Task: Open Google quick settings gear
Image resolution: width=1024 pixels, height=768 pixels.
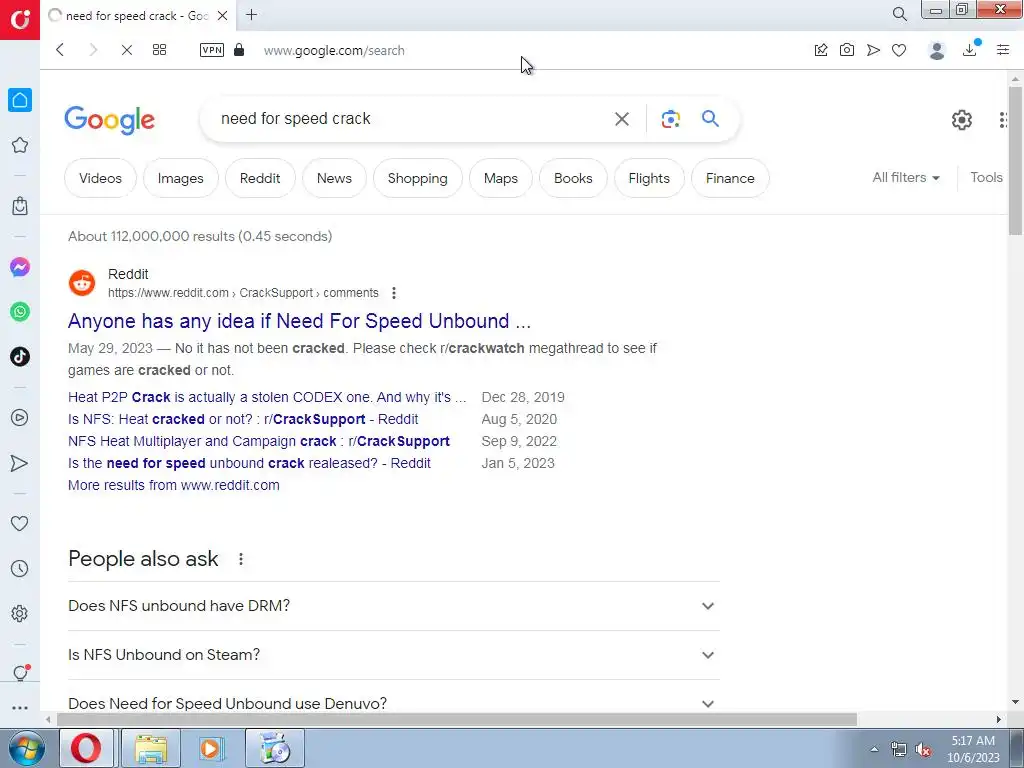Action: click(961, 120)
